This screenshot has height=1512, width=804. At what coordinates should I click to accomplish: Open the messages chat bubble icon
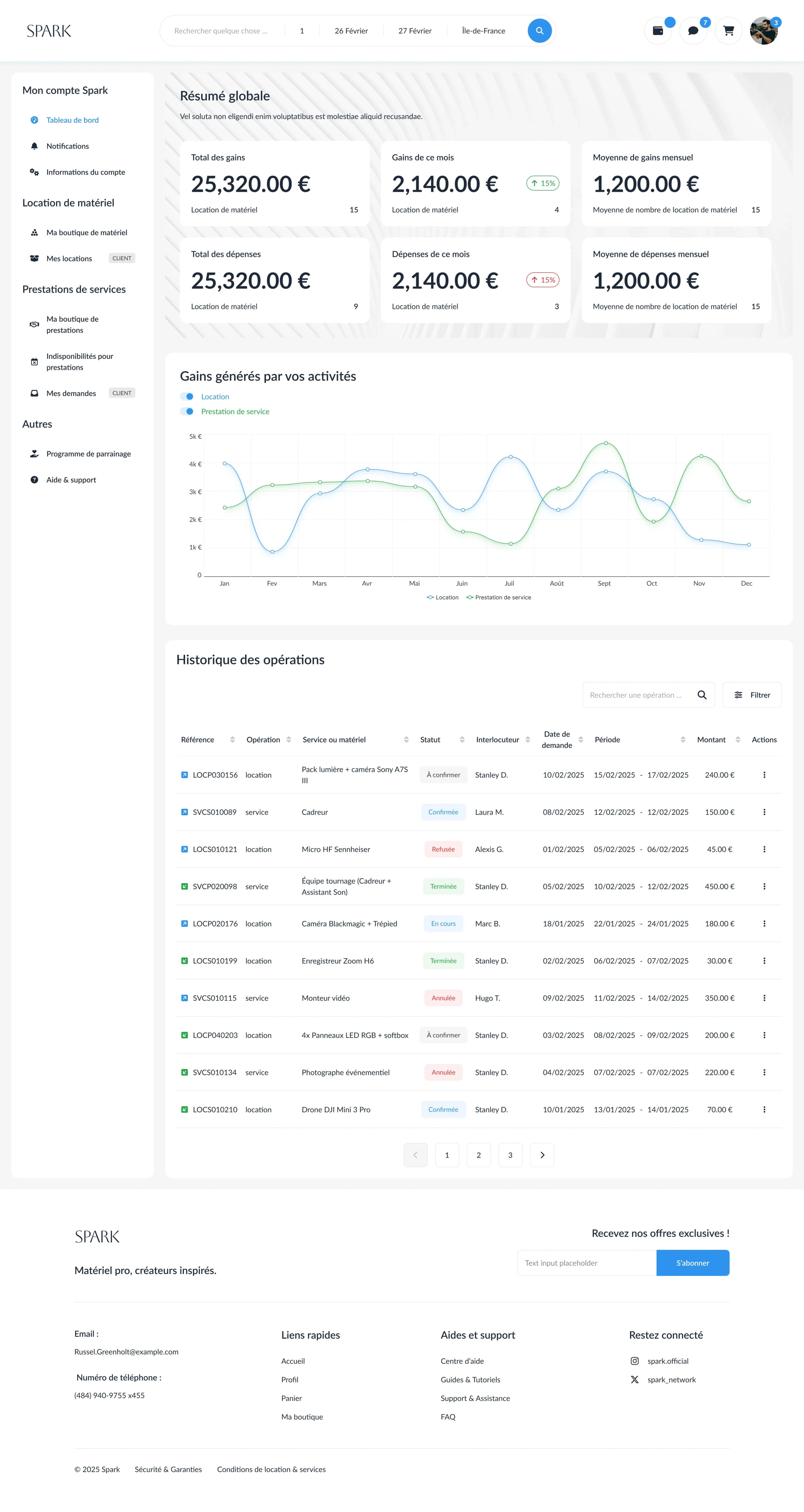point(693,30)
